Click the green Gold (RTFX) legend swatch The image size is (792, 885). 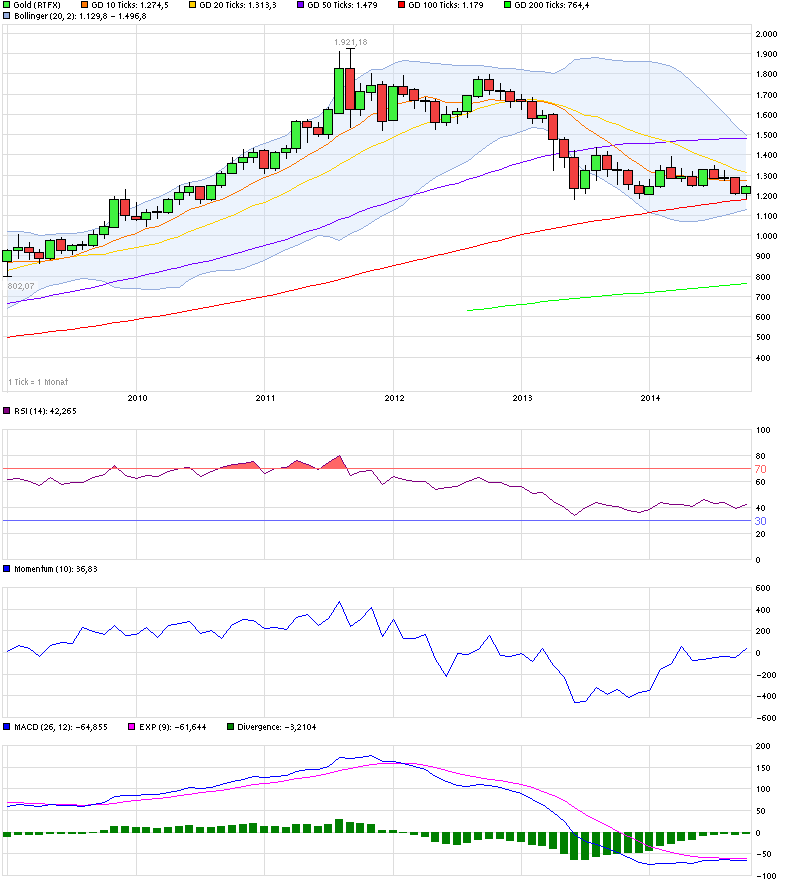[7, 5]
